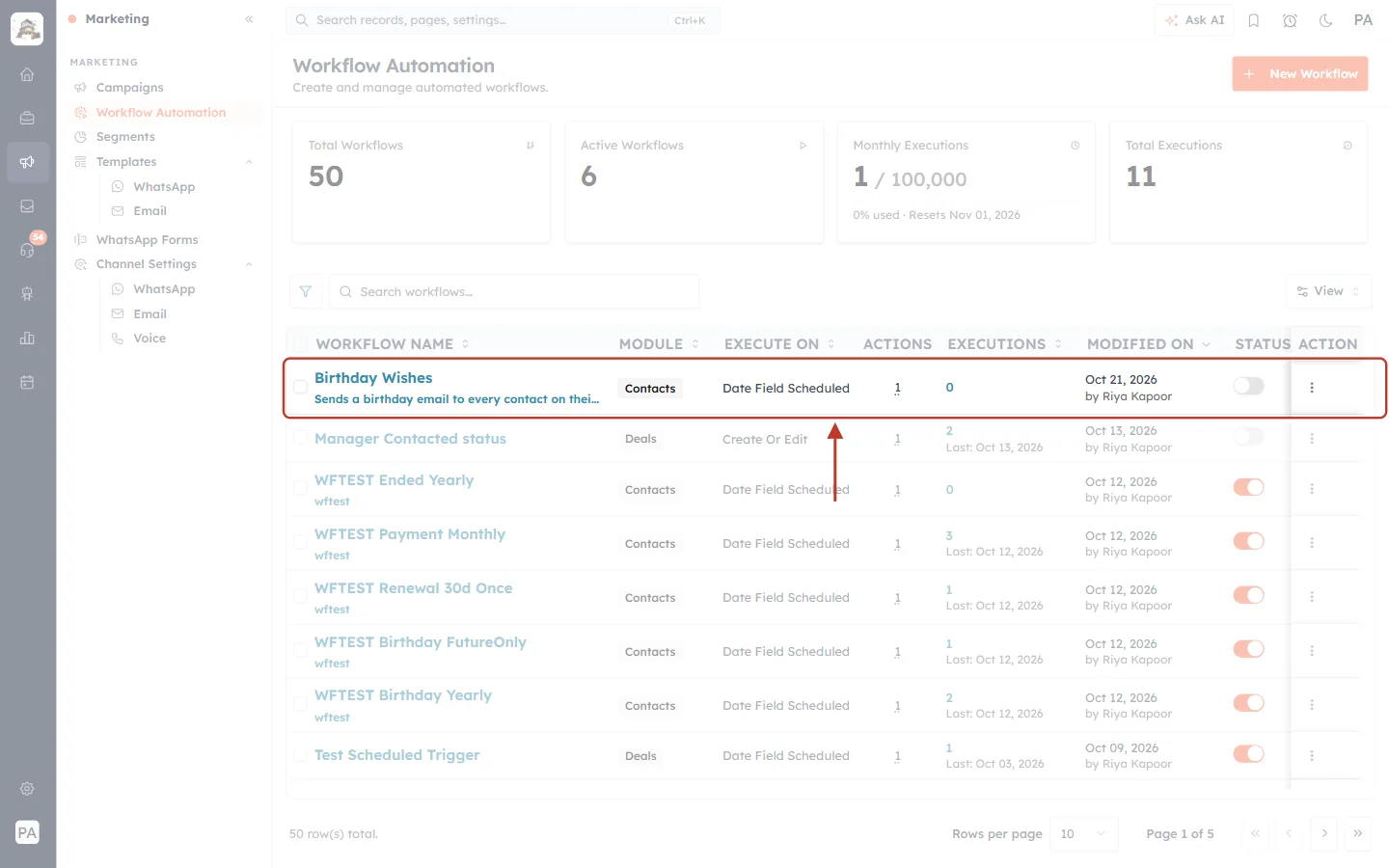Viewport: 1389px width, 868px height.
Task: Check the select-all header checkbox
Action: (300, 344)
